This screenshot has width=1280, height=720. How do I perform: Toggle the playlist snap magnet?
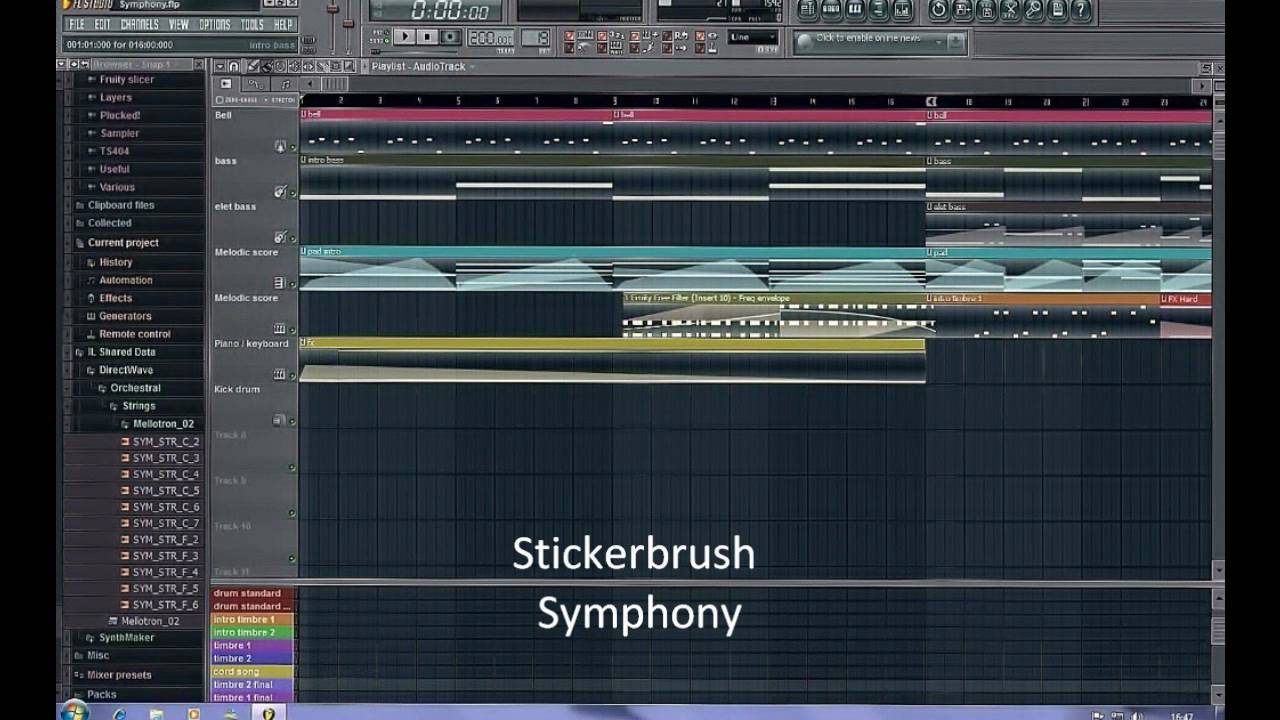[234, 67]
